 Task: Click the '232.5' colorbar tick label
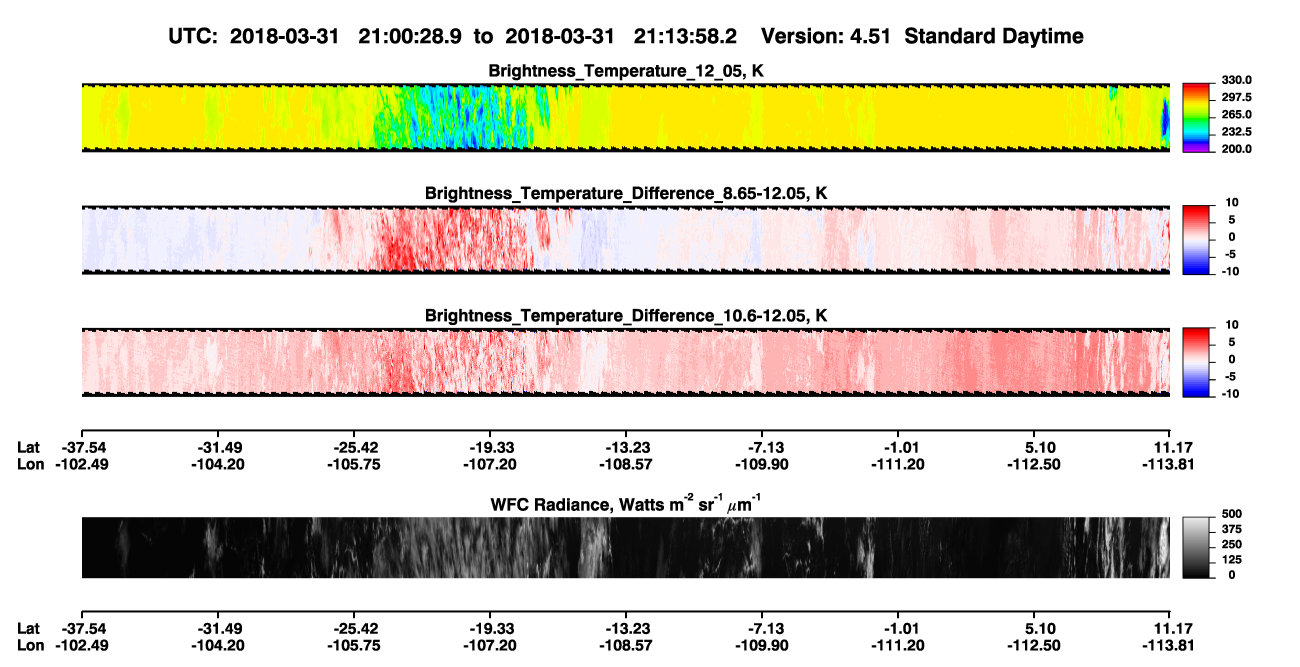click(x=1236, y=131)
